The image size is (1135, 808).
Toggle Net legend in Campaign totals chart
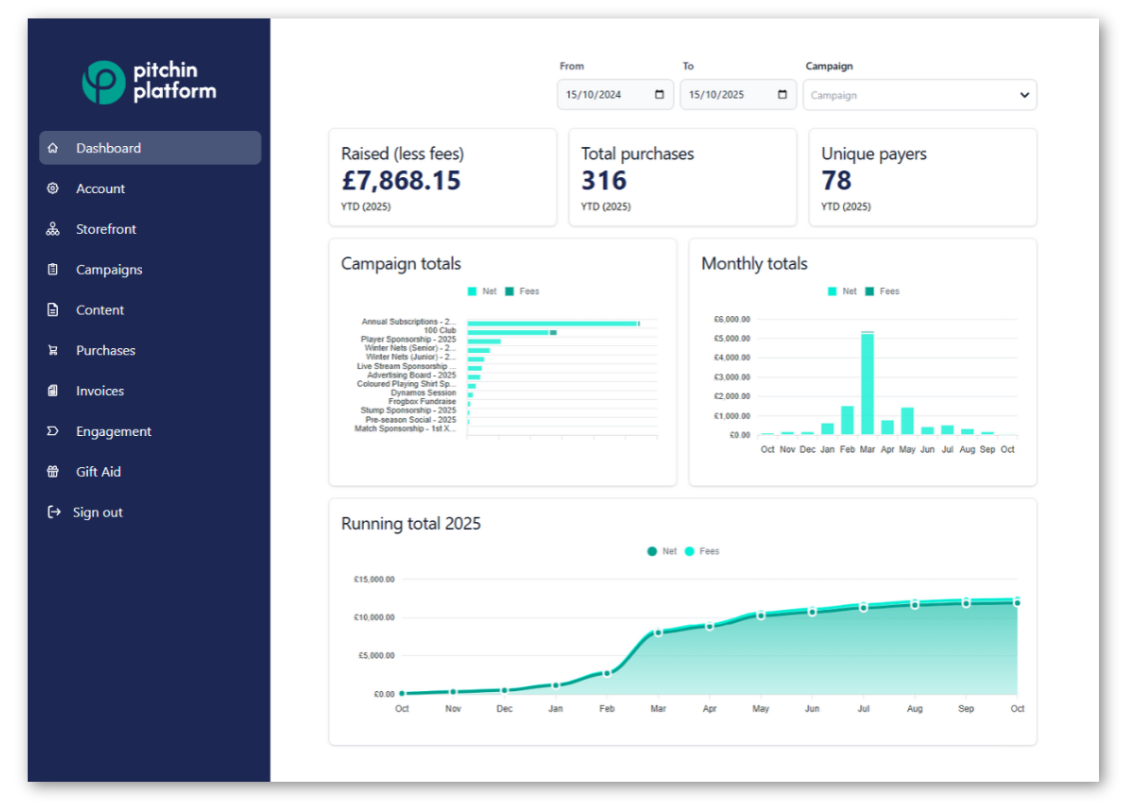pos(482,292)
